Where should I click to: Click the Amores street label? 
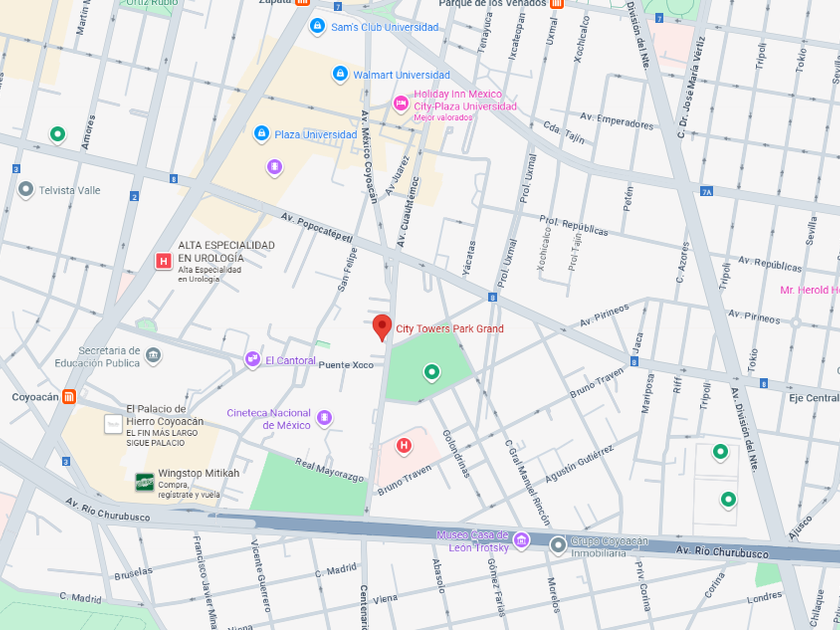click(88, 132)
